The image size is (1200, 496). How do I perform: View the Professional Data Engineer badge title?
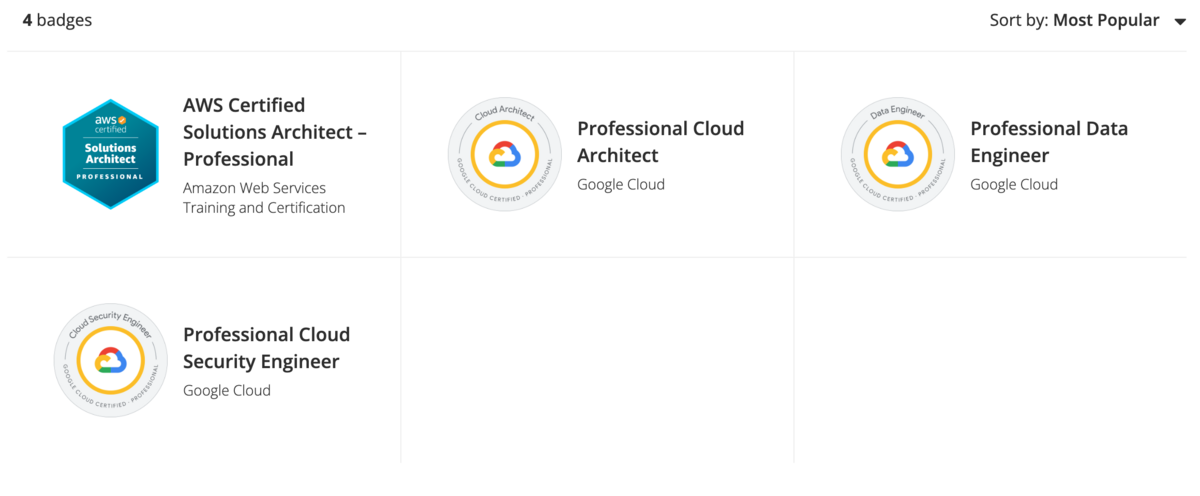point(1048,142)
